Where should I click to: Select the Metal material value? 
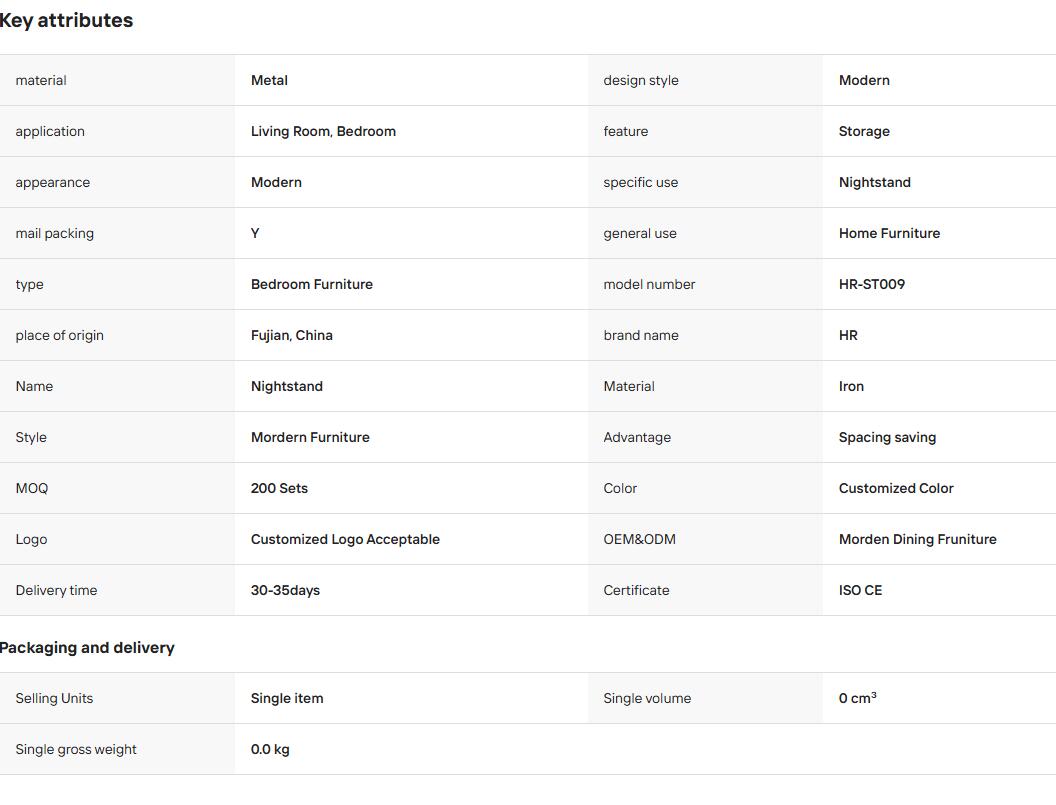(x=269, y=80)
